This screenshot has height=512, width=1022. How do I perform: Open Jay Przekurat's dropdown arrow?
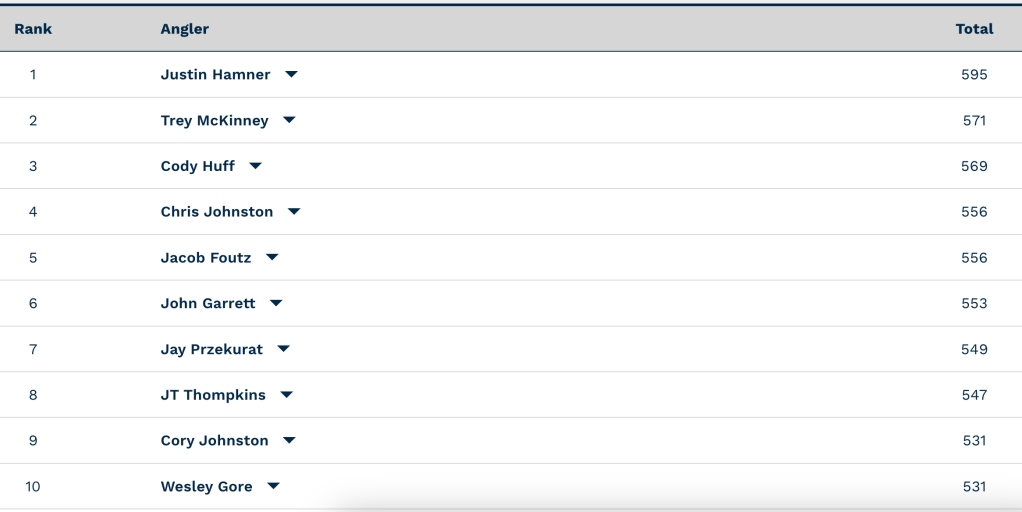(x=283, y=349)
